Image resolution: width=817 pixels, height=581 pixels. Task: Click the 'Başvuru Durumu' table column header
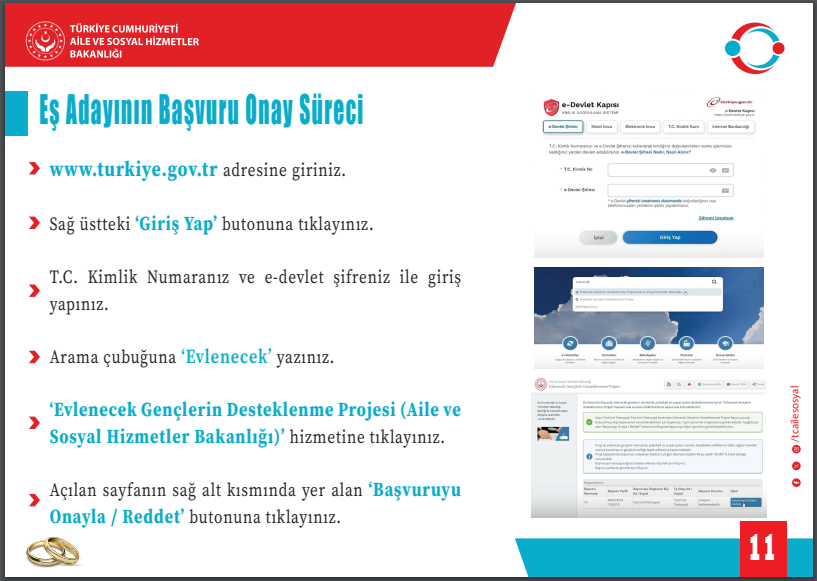click(711, 491)
